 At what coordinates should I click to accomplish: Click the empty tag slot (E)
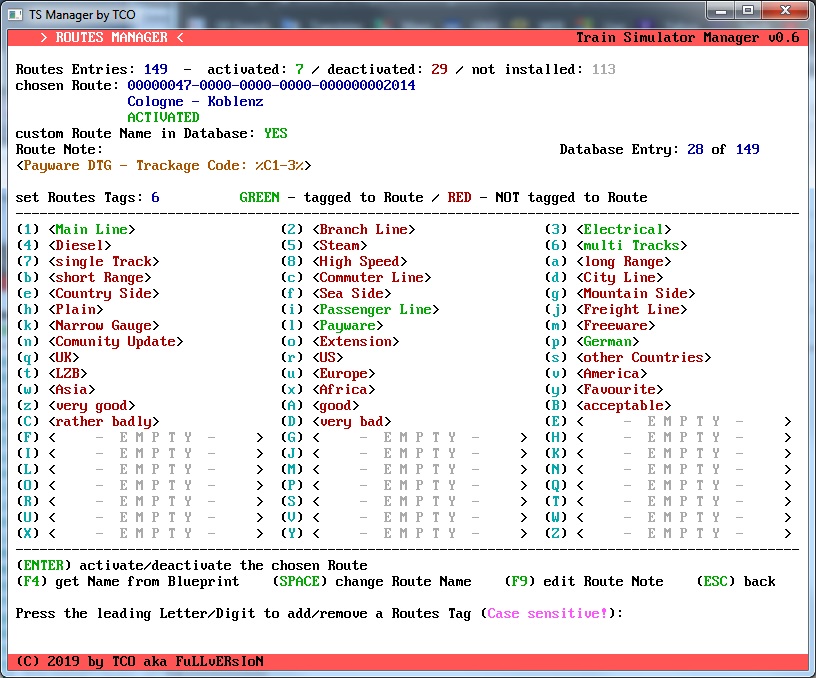[668, 422]
